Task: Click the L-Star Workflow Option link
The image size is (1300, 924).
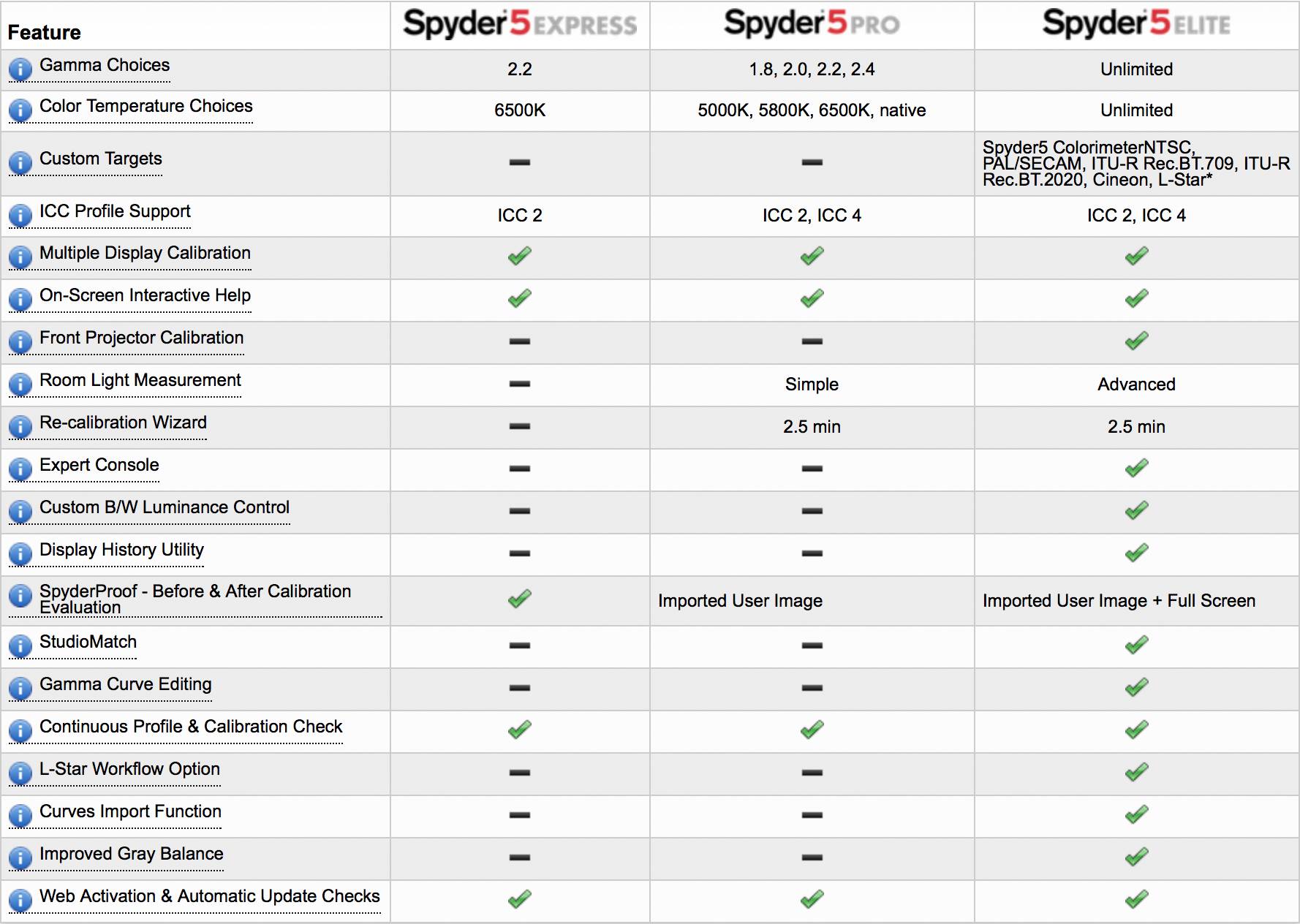Action: tap(129, 769)
